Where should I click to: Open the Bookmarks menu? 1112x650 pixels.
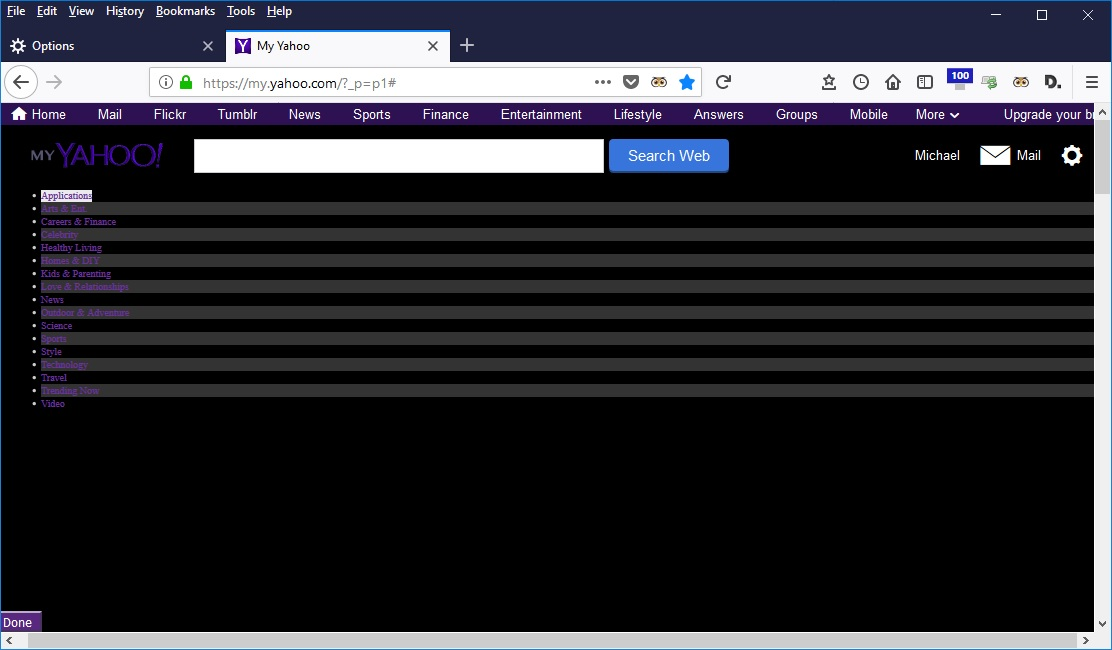click(x=185, y=11)
